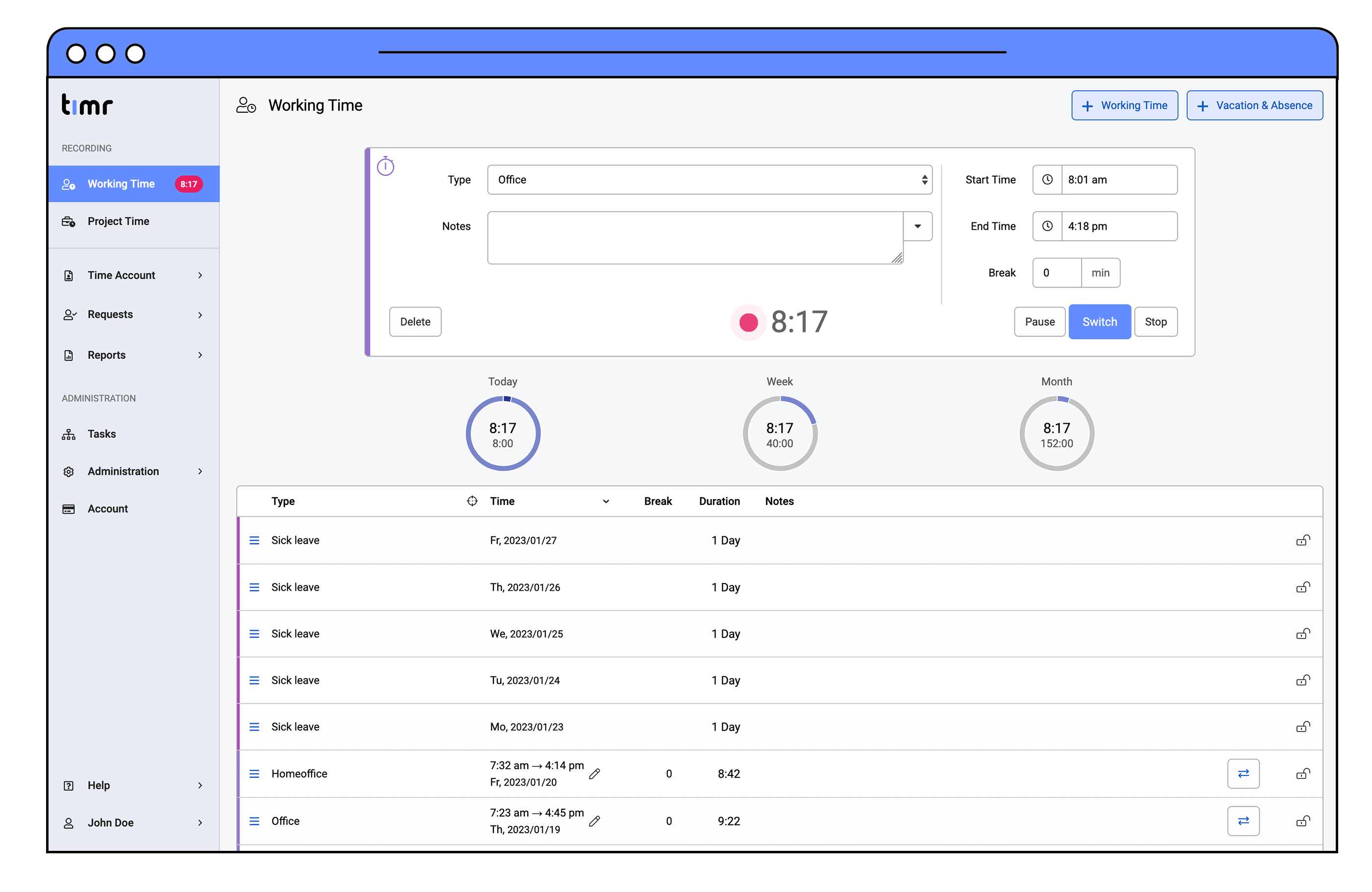Expand the Notes field dropdown arrow
1372x892 pixels.
pyautogui.click(x=917, y=225)
